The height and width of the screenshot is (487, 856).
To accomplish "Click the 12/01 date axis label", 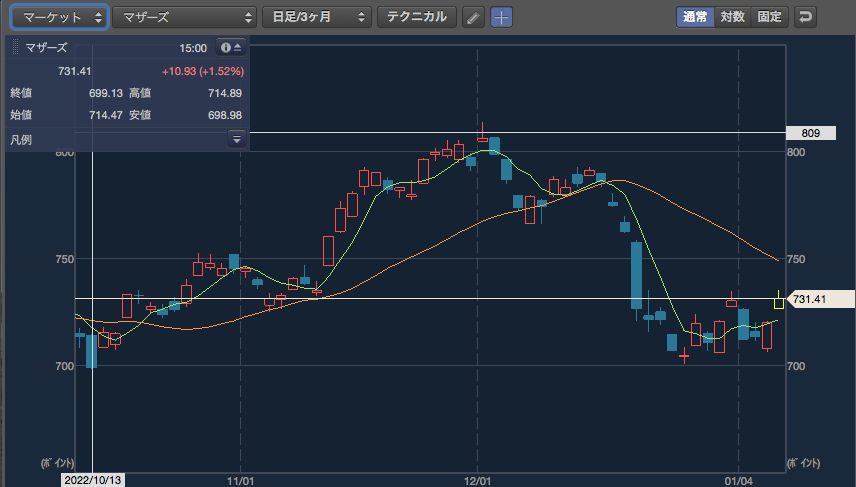I will coord(477,480).
